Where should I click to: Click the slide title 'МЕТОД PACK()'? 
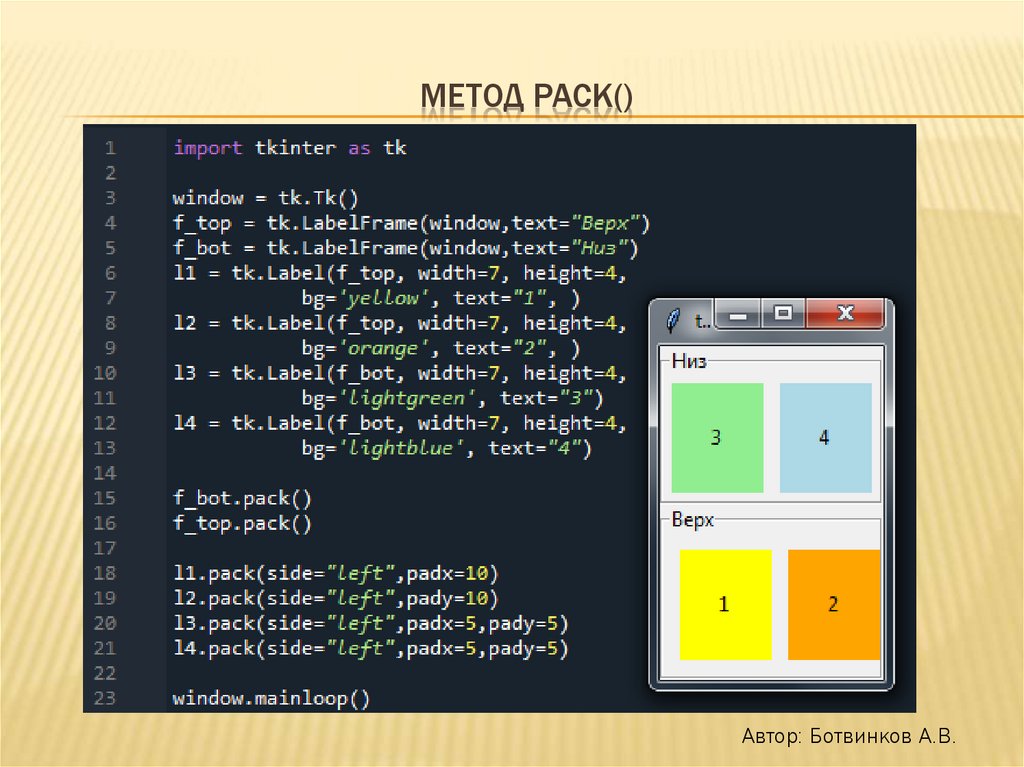point(526,96)
